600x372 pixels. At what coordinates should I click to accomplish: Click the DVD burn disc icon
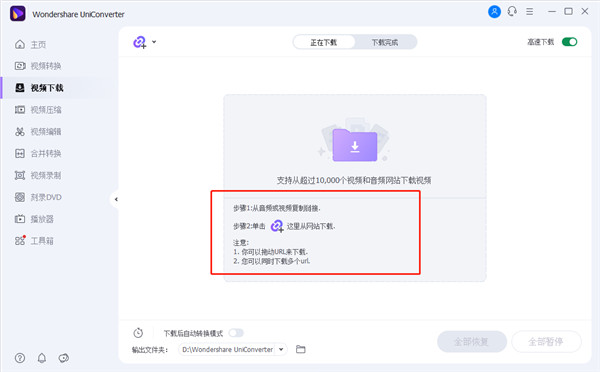click(x=20, y=197)
